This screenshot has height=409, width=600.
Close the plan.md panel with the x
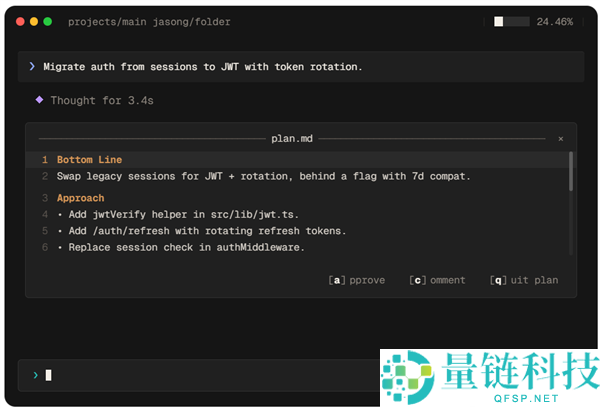click(561, 139)
